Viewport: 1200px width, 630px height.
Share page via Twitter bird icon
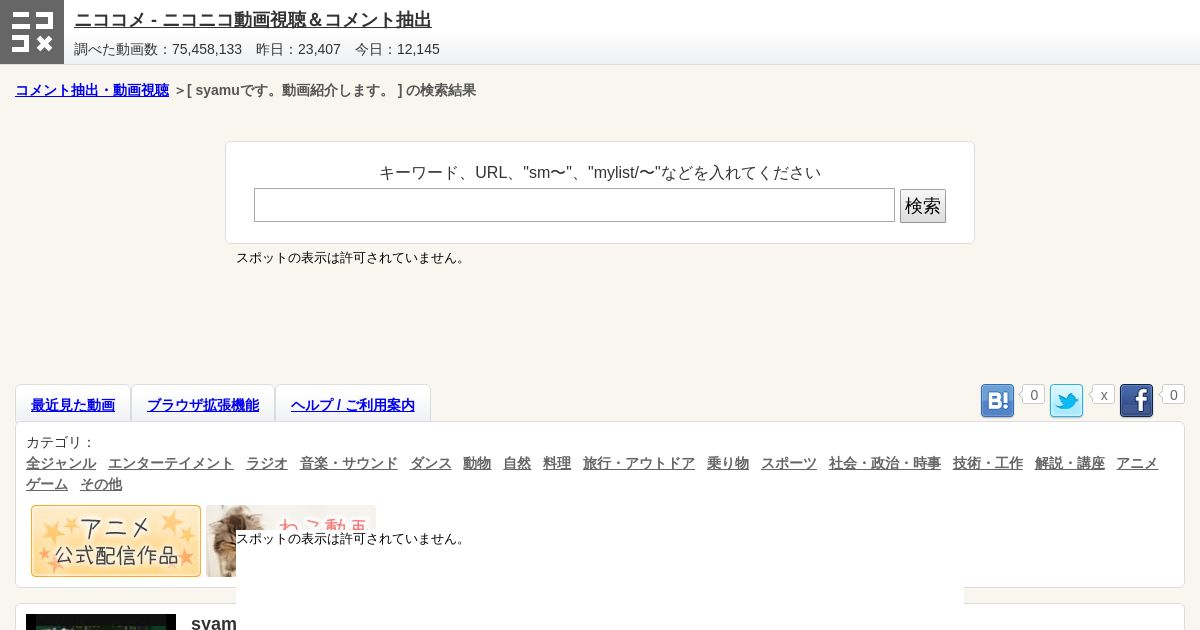(1066, 401)
